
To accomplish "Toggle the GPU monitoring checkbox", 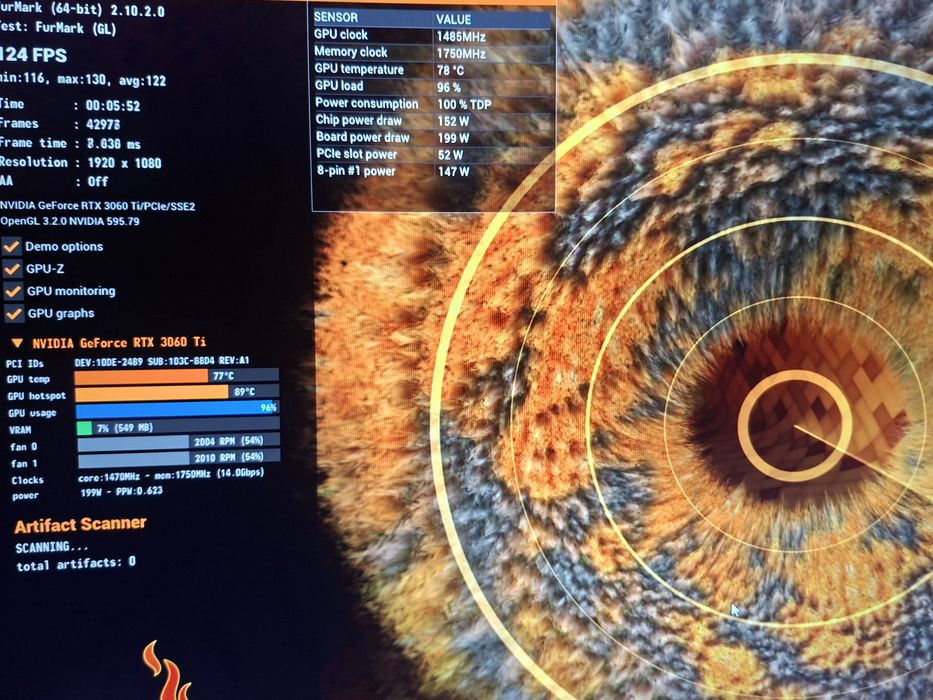I will coord(12,291).
